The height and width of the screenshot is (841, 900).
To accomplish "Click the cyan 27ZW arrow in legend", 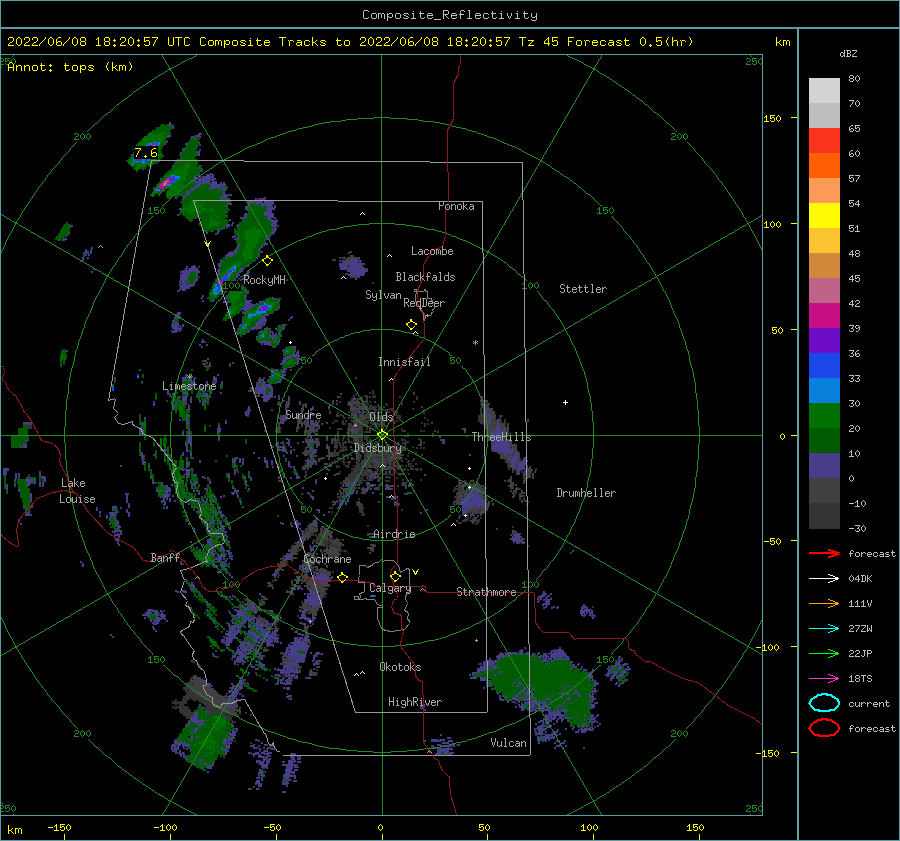I will [x=824, y=629].
